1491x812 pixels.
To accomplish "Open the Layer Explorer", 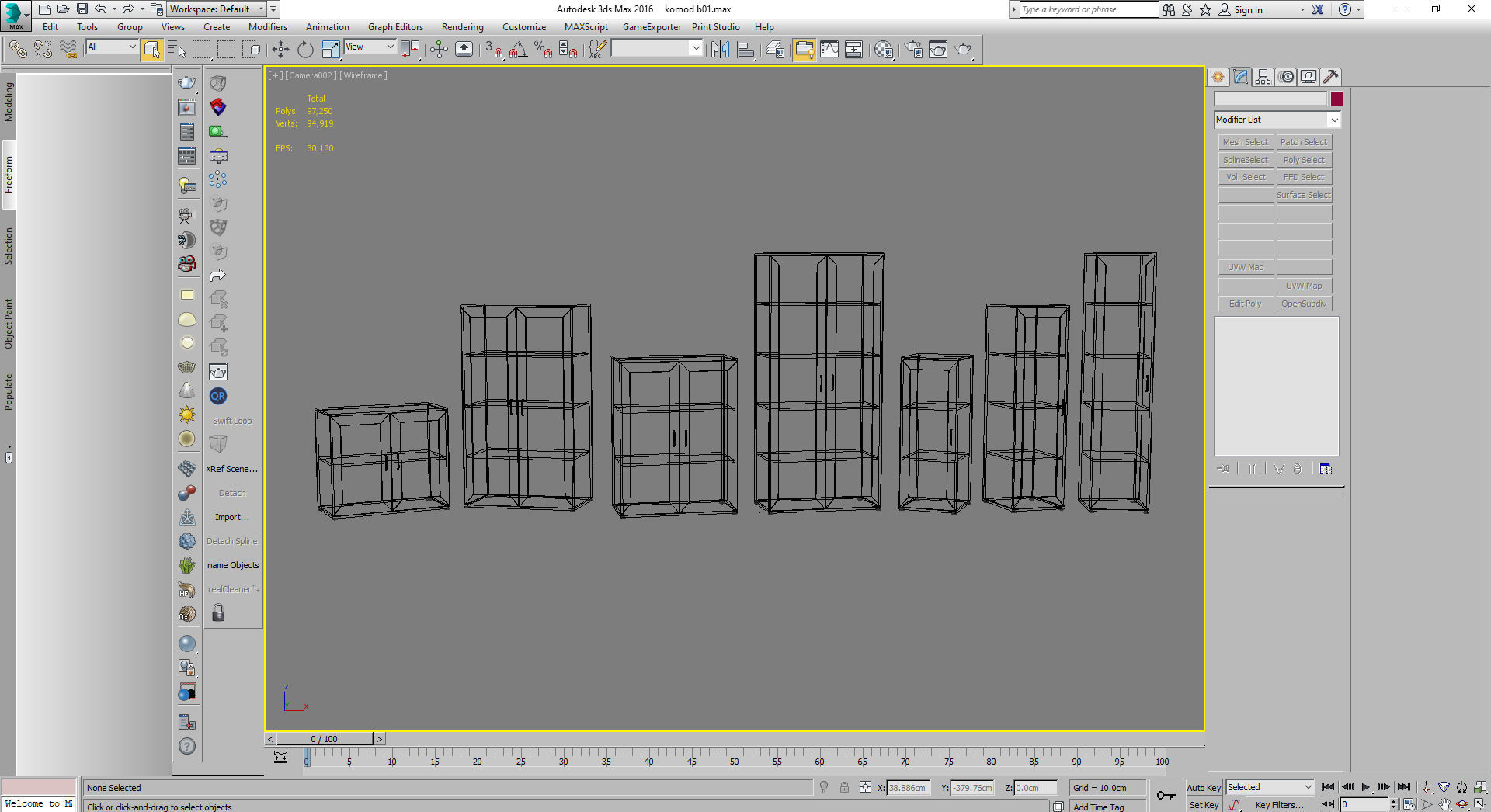I will [775, 50].
